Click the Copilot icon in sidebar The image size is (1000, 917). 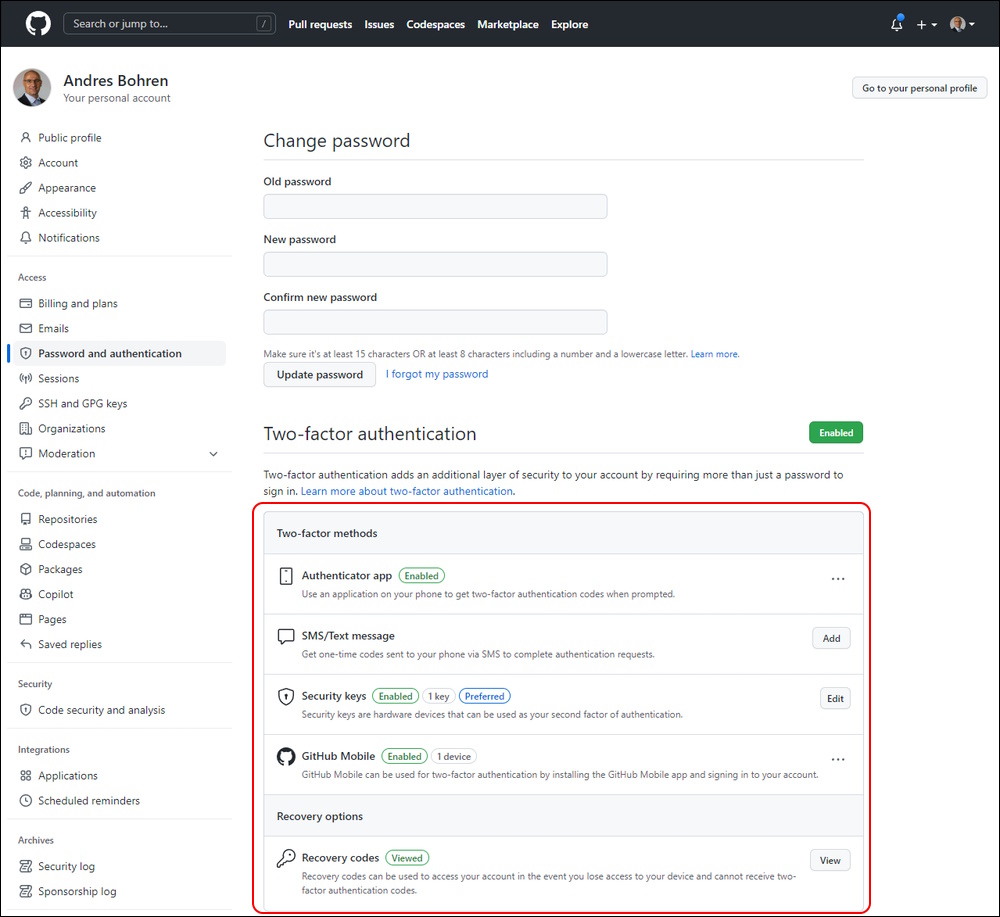point(26,594)
